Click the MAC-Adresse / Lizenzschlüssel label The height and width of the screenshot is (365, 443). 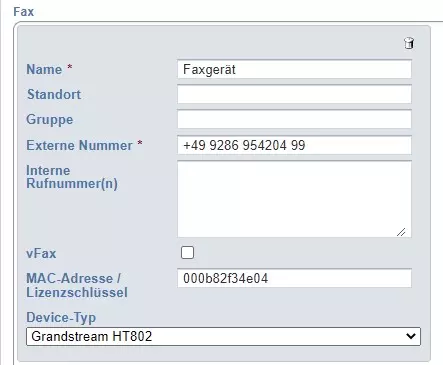(77, 285)
